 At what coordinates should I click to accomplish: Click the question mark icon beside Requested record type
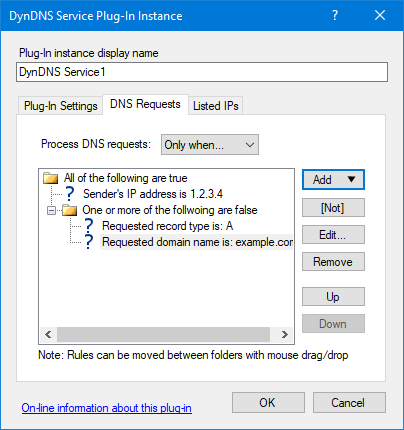pos(88,226)
